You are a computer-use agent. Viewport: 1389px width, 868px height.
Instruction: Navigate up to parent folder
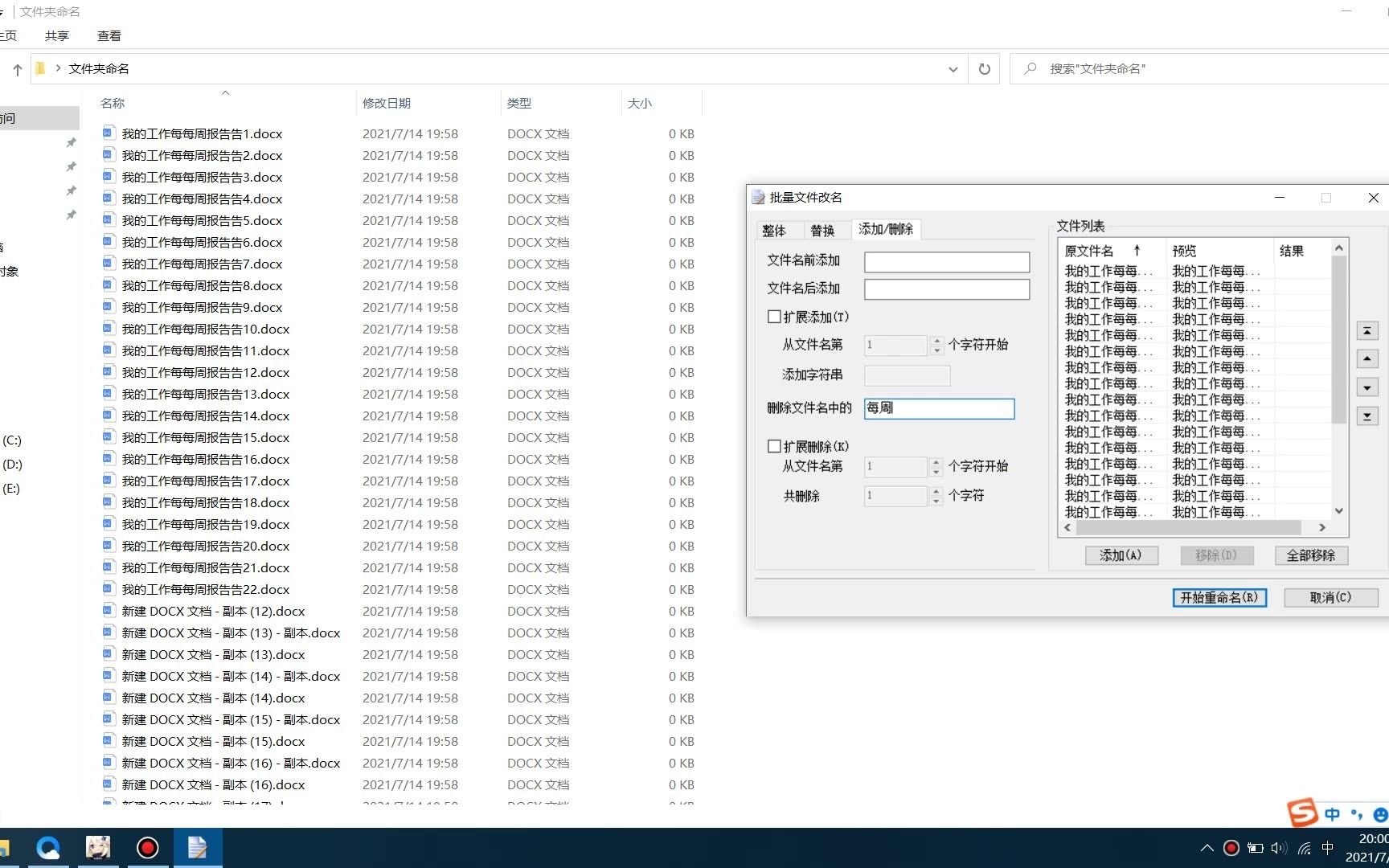[16, 69]
